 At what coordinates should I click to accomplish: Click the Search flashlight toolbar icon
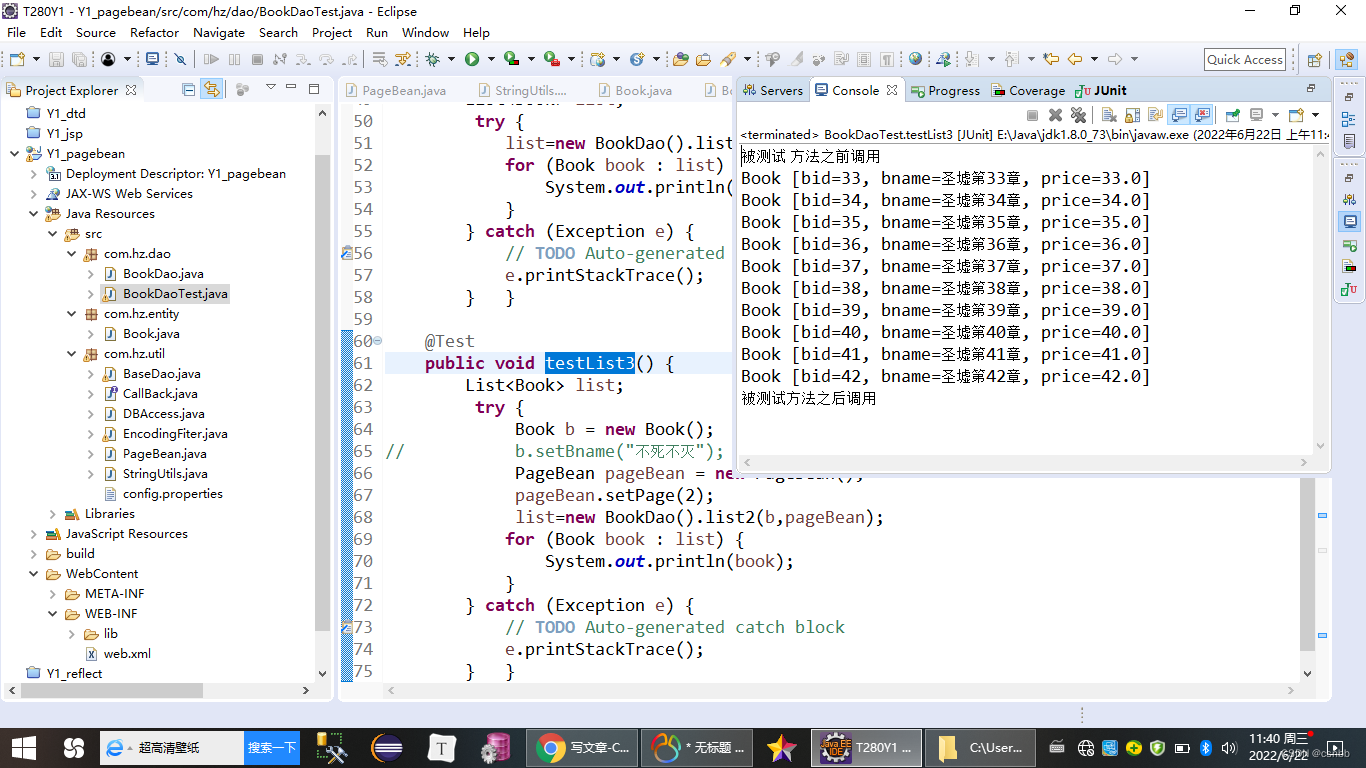(x=727, y=59)
